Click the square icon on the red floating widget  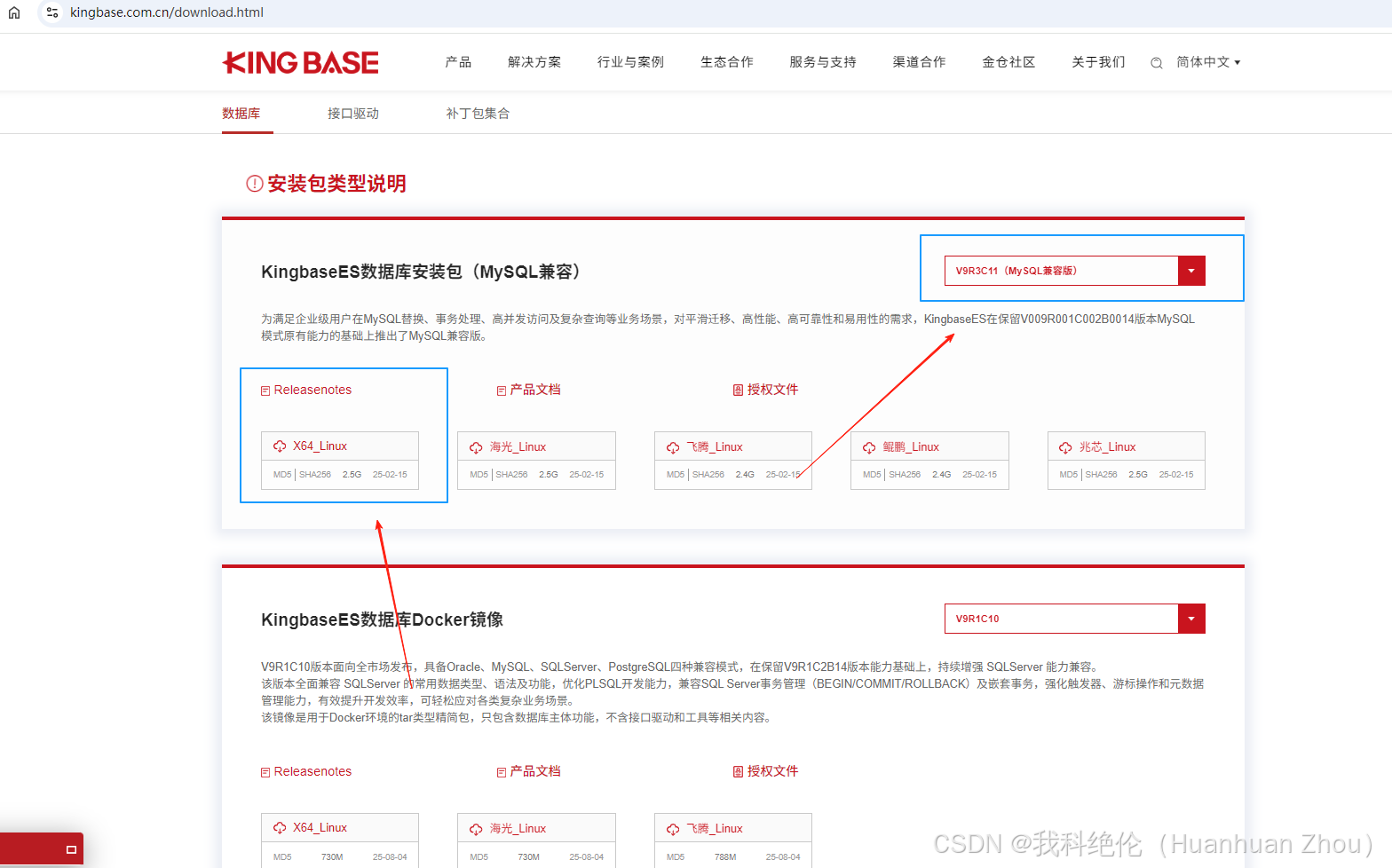(71, 850)
